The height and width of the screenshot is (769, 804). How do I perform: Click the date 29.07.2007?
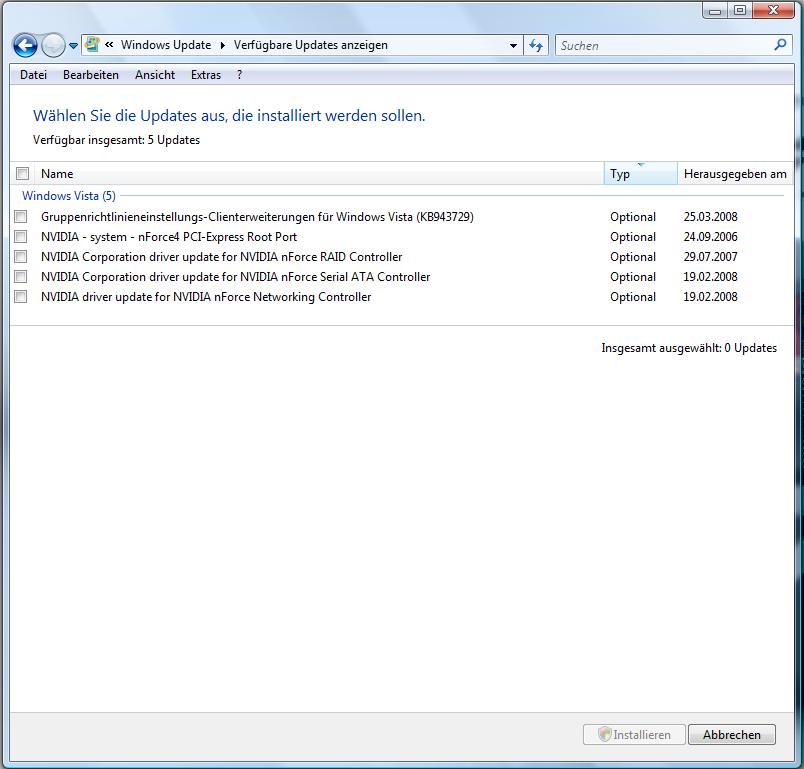click(x=710, y=257)
